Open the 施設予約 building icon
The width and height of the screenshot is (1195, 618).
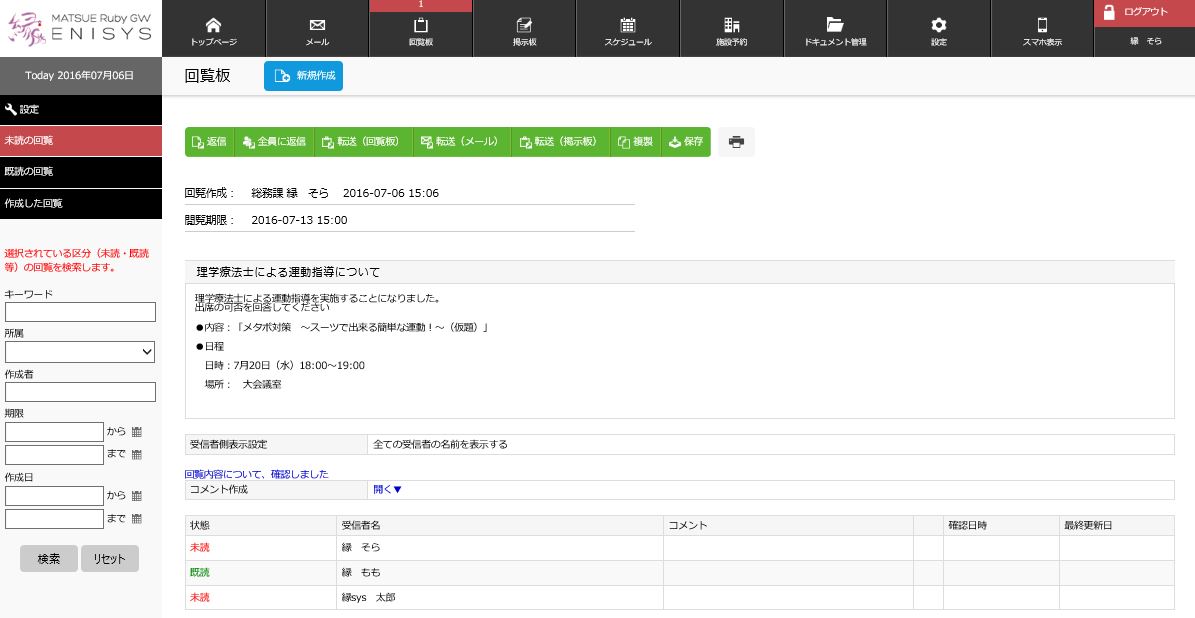coord(732,25)
